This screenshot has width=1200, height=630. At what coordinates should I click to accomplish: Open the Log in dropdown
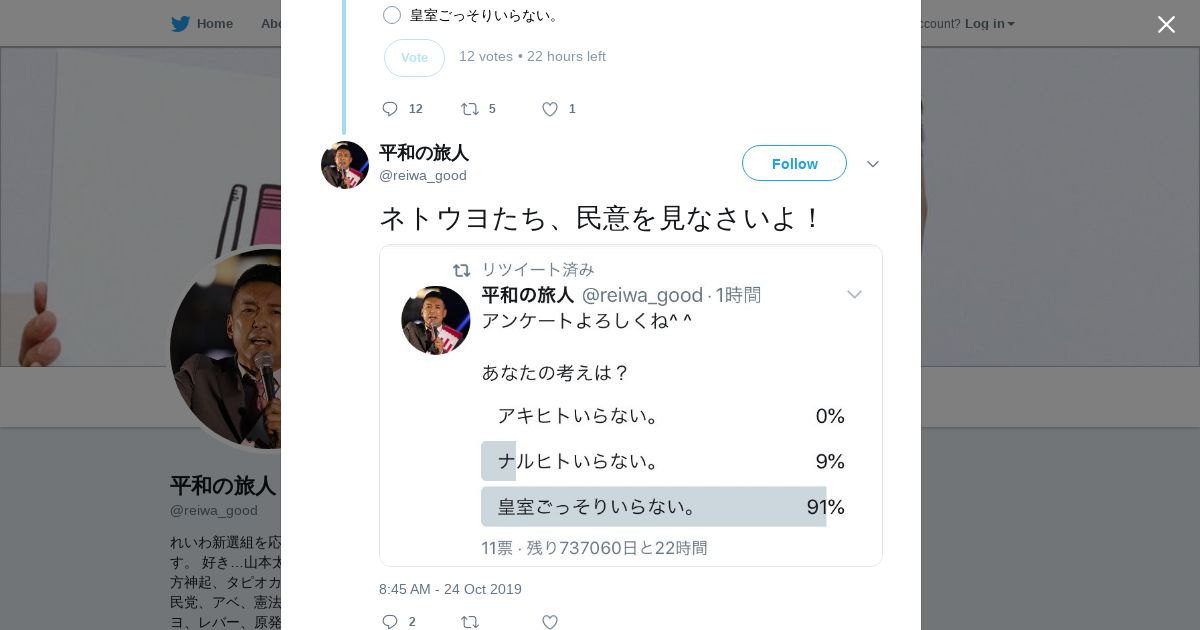point(989,24)
